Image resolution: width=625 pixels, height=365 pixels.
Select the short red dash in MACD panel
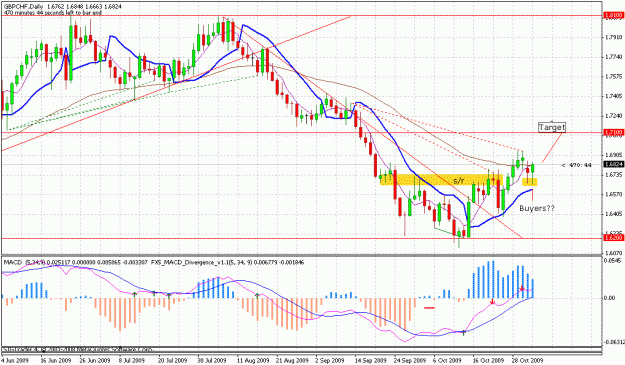pos(429,308)
